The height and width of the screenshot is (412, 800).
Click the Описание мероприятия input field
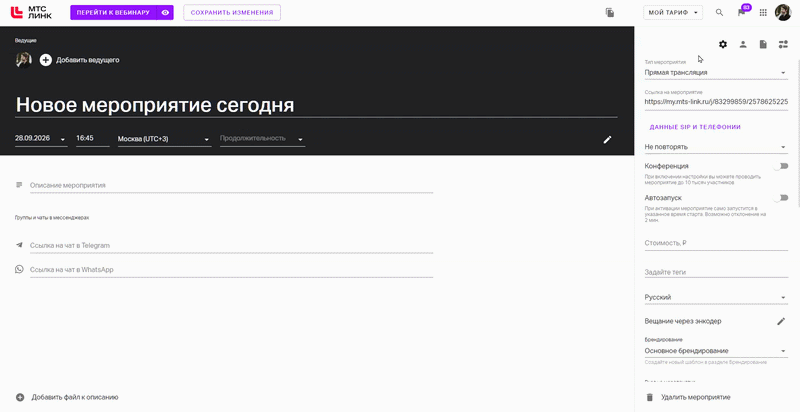coord(231,186)
